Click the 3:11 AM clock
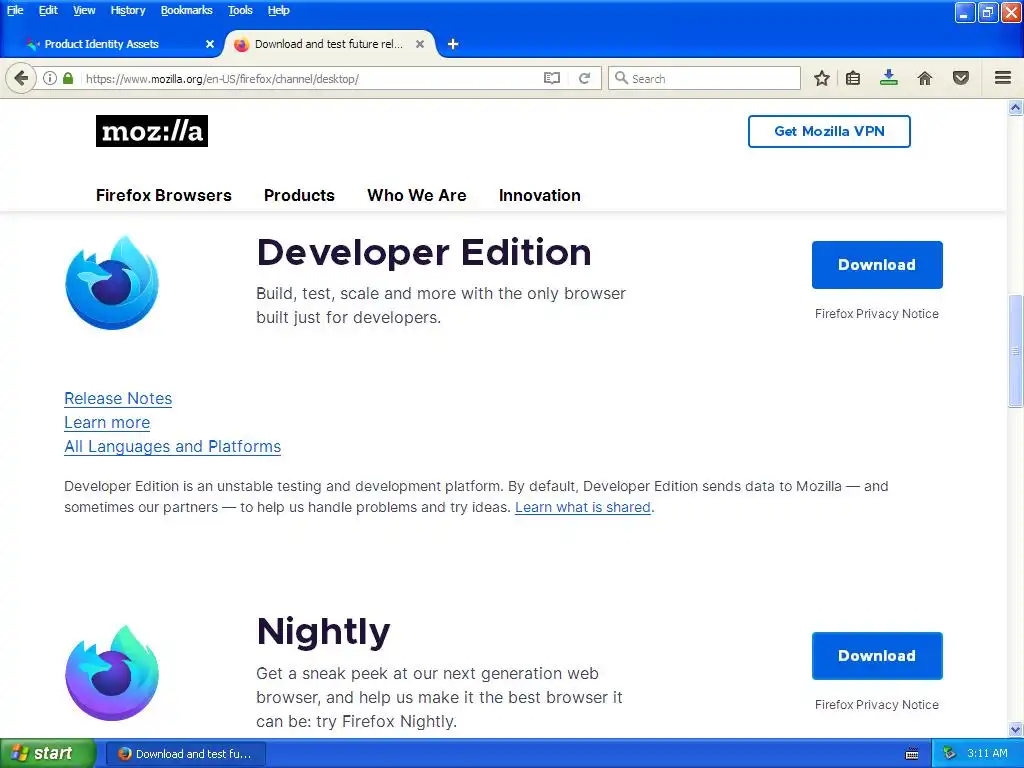The height and width of the screenshot is (768, 1024). pyautogui.click(x=987, y=753)
